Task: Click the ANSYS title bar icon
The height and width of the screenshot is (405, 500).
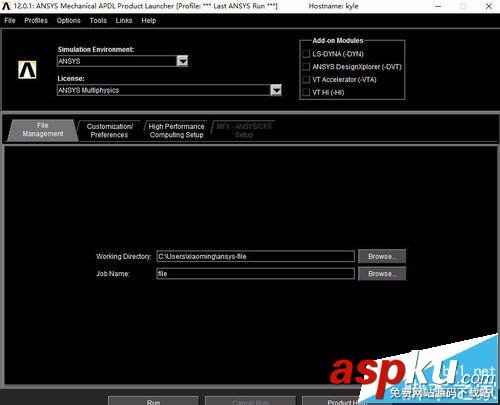Action: tap(6, 6)
